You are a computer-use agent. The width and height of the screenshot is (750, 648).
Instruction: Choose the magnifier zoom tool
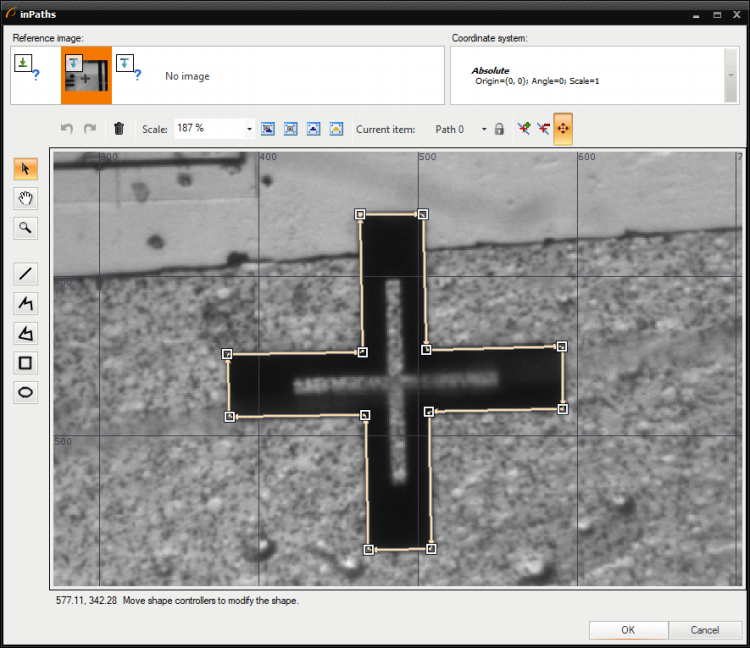pos(26,228)
